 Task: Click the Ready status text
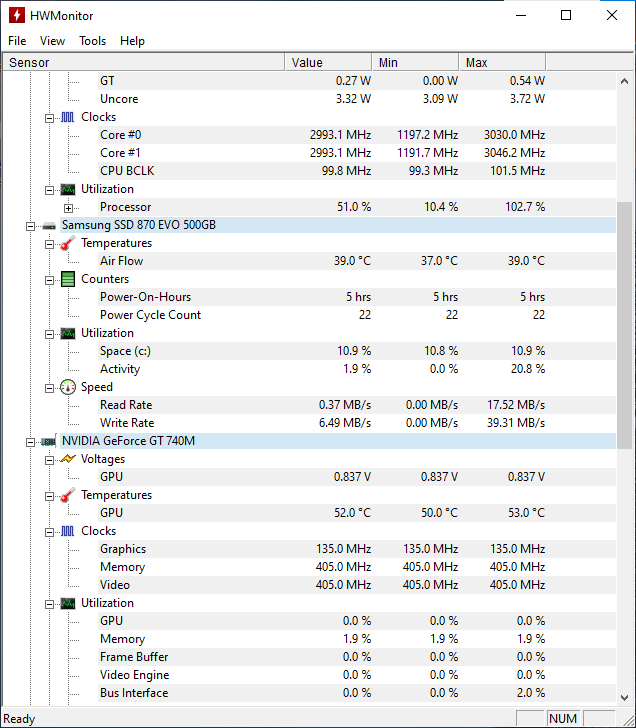(19, 719)
